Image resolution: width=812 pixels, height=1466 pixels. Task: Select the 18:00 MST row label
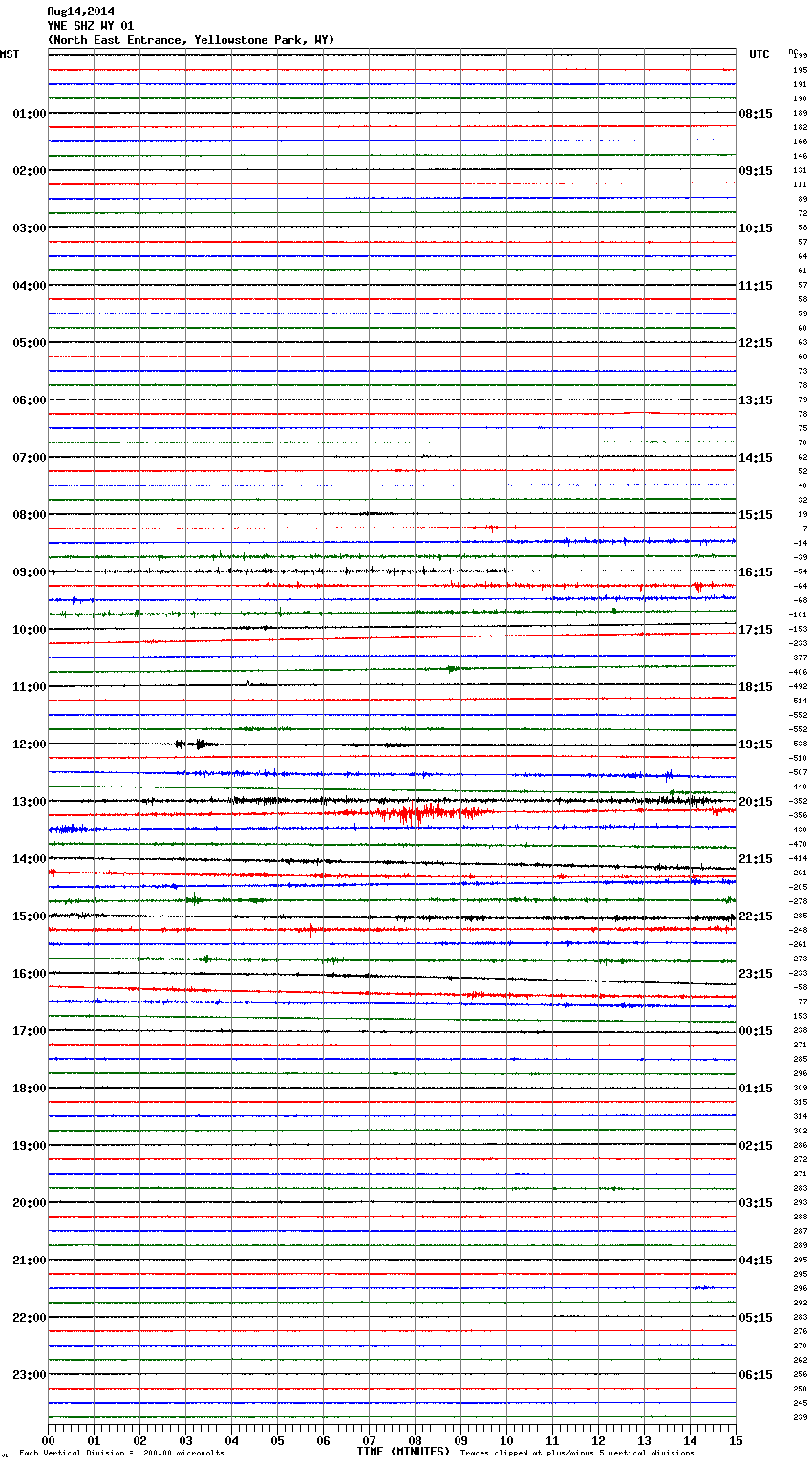(x=30, y=1089)
